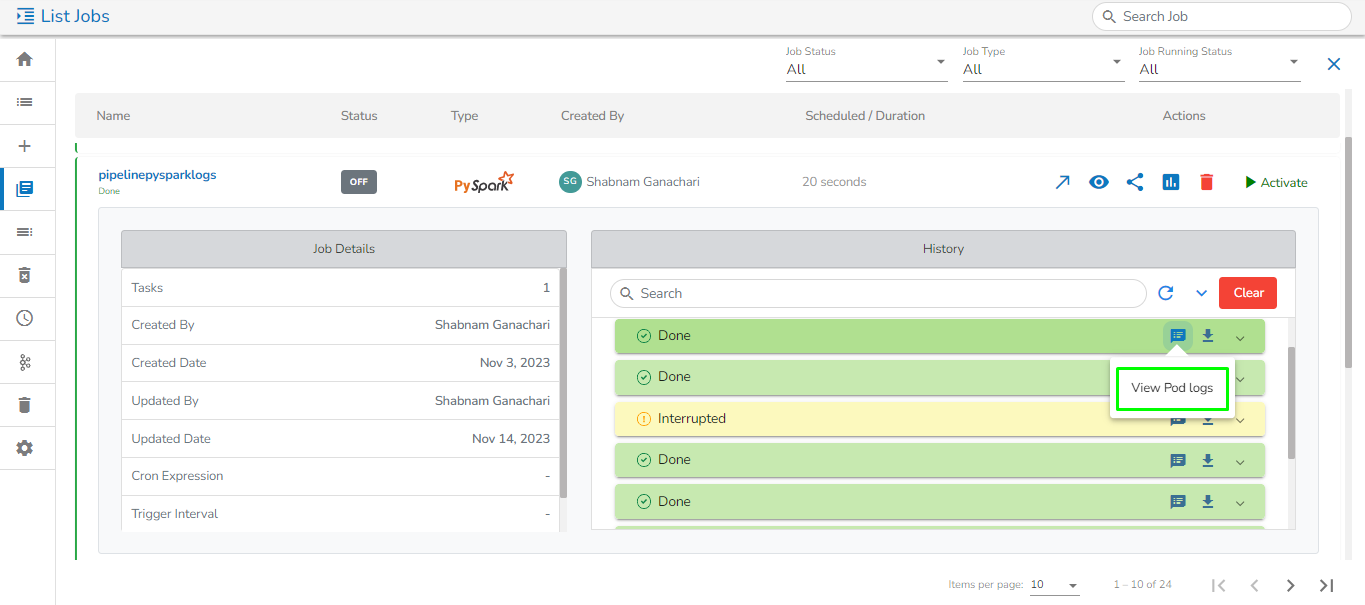Refresh the History list
The height and width of the screenshot is (605, 1365).
coord(1165,293)
